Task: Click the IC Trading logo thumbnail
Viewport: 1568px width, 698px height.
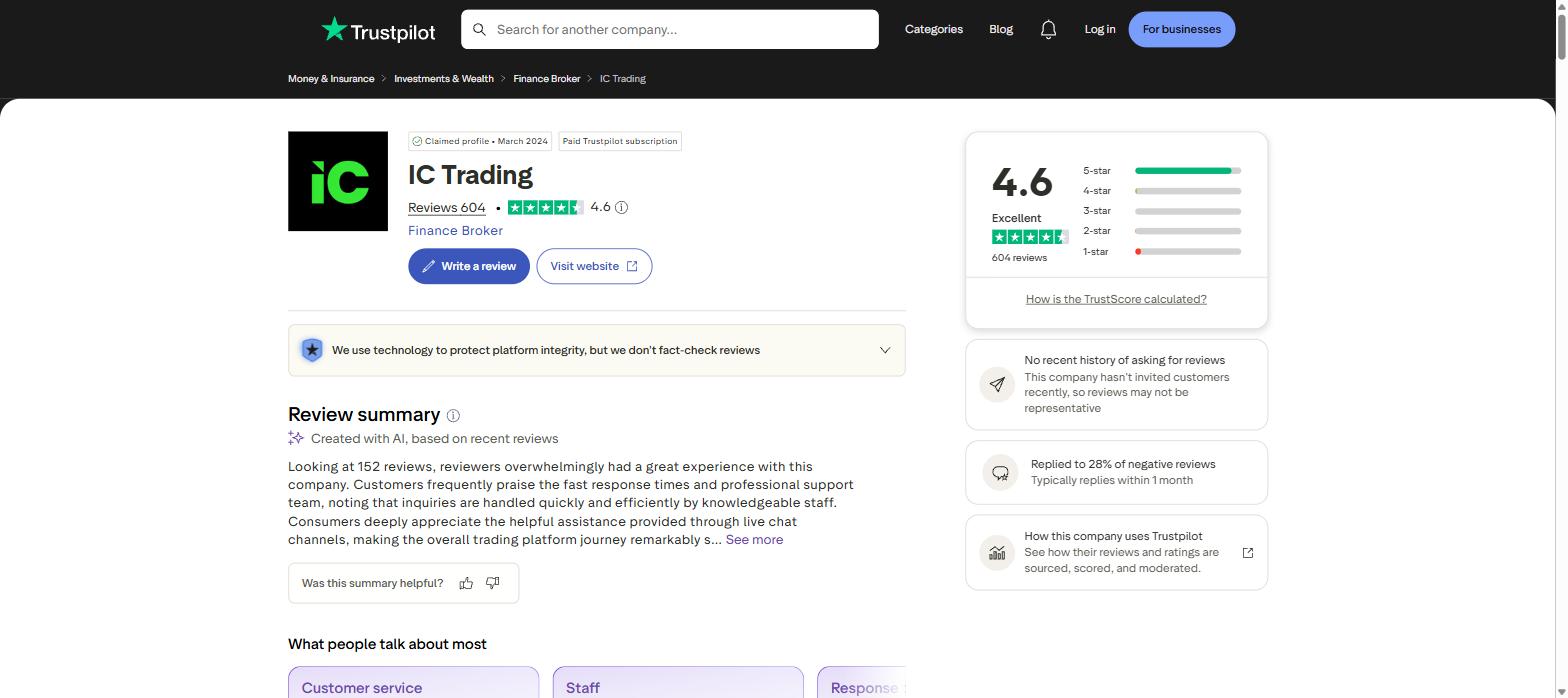Action: click(x=338, y=181)
